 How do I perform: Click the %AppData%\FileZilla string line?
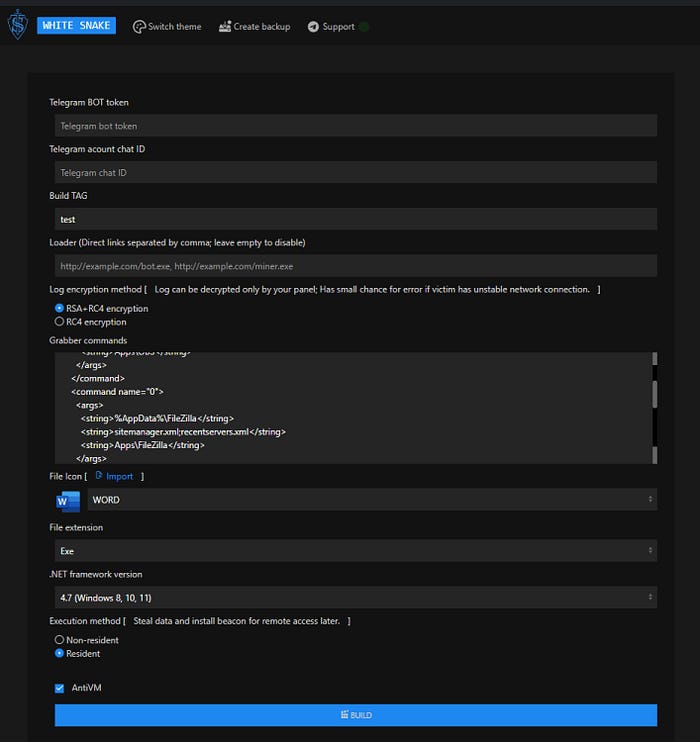point(157,418)
